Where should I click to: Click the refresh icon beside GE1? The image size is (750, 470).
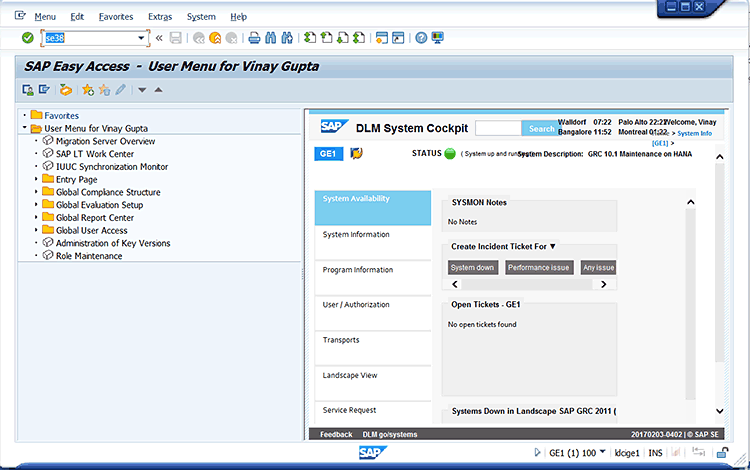pyautogui.click(x=356, y=153)
